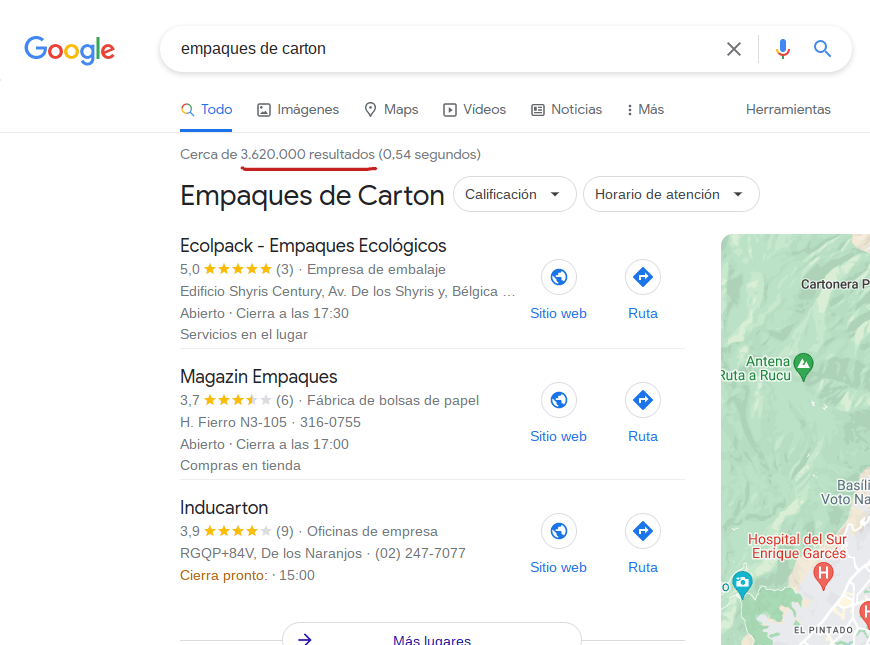Click Magazin Empaques review count (6)

[285, 401]
